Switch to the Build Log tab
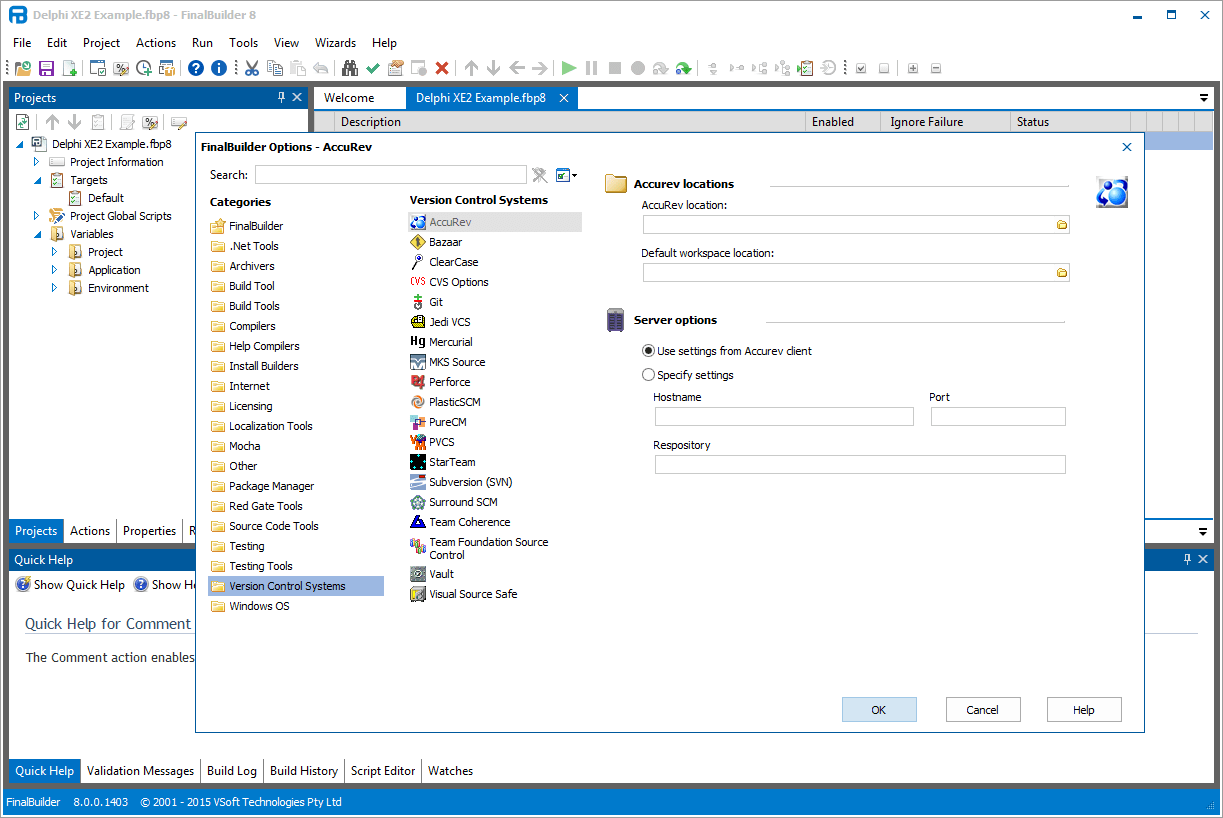Screen dimensions: 1223x818 [232, 771]
